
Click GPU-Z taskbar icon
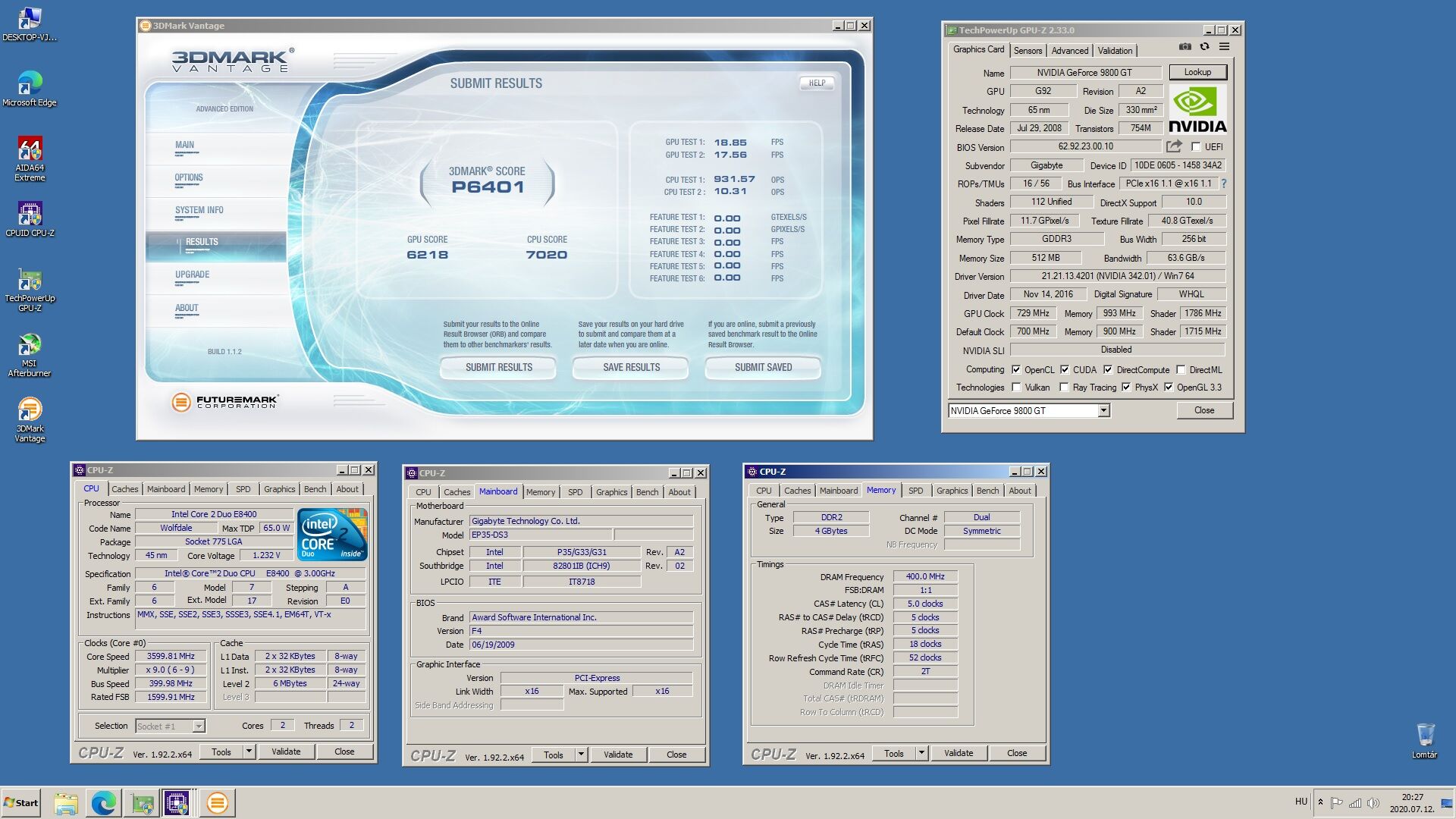(x=142, y=803)
